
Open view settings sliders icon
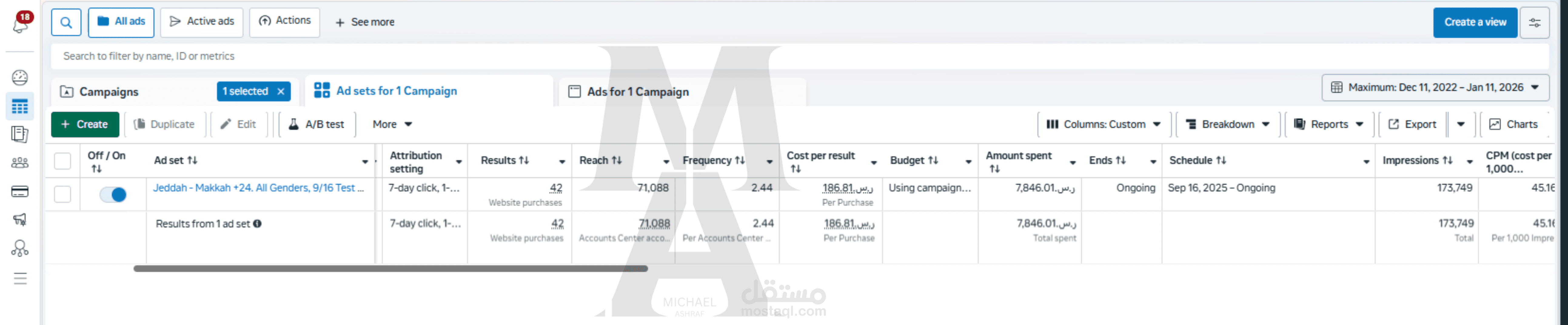[1534, 23]
